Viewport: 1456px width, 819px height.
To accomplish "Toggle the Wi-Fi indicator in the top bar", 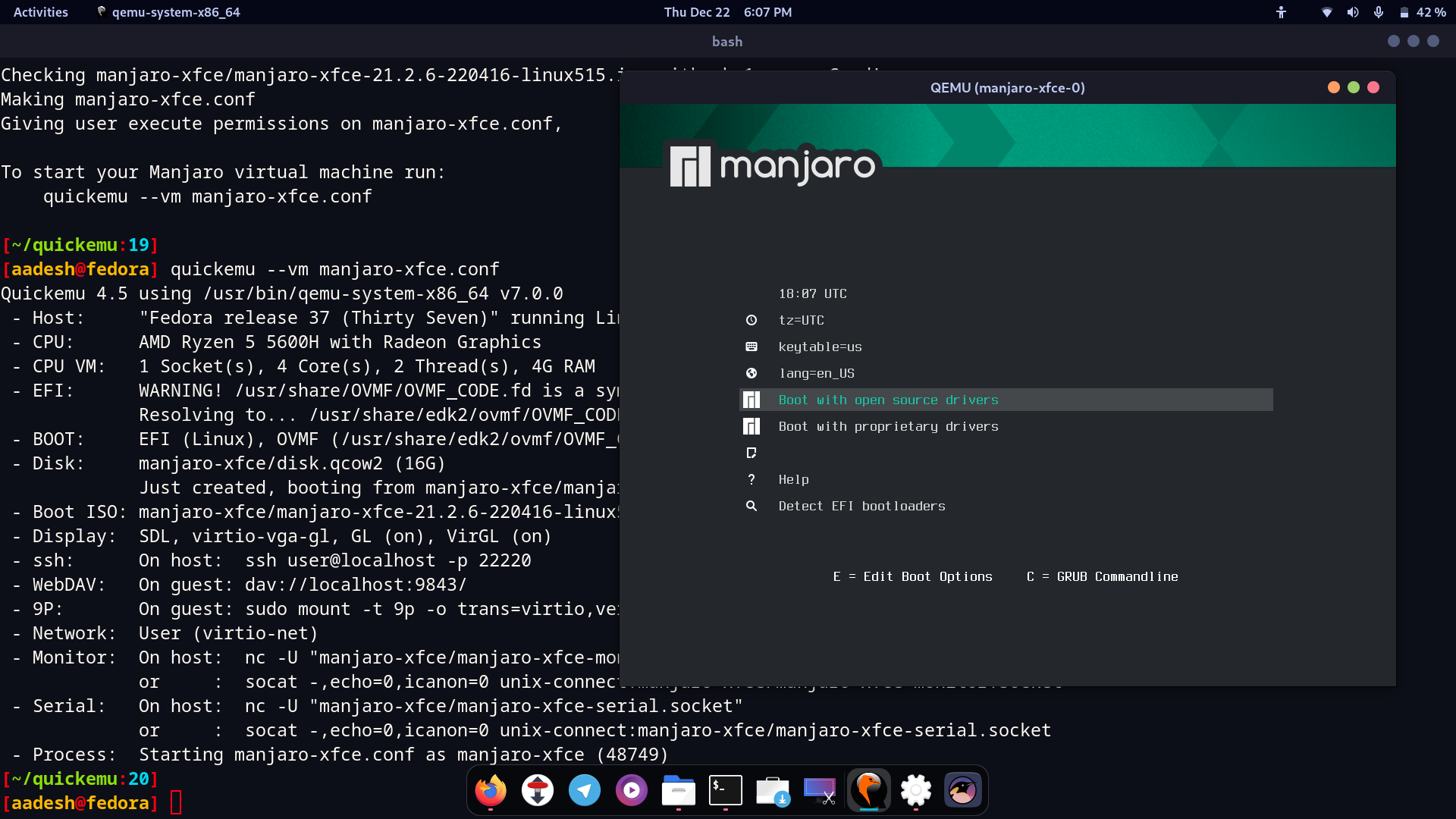I will pos(1328,11).
